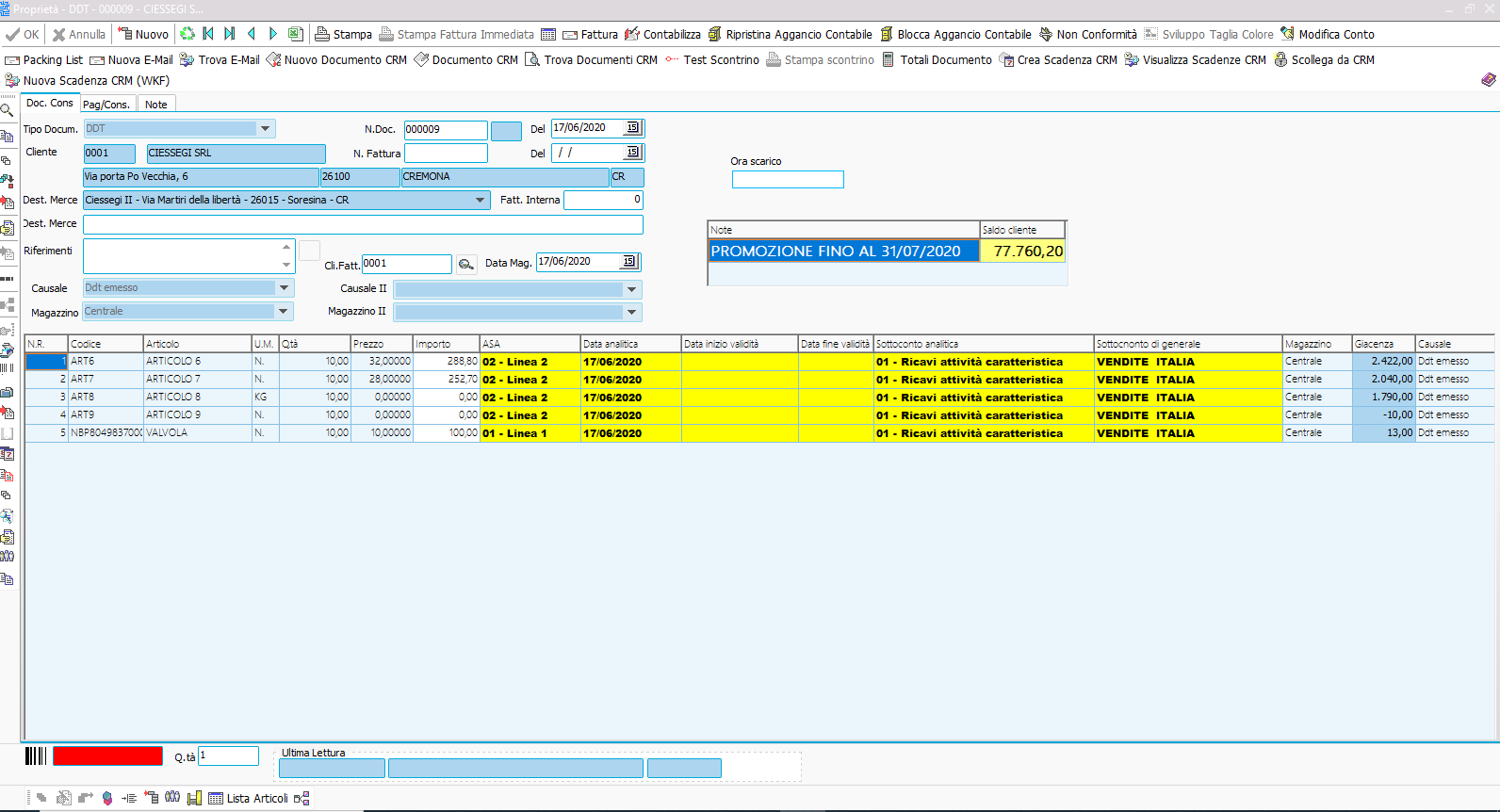1500x812 pixels.
Task: Click the red color box near barcode
Action: click(107, 755)
